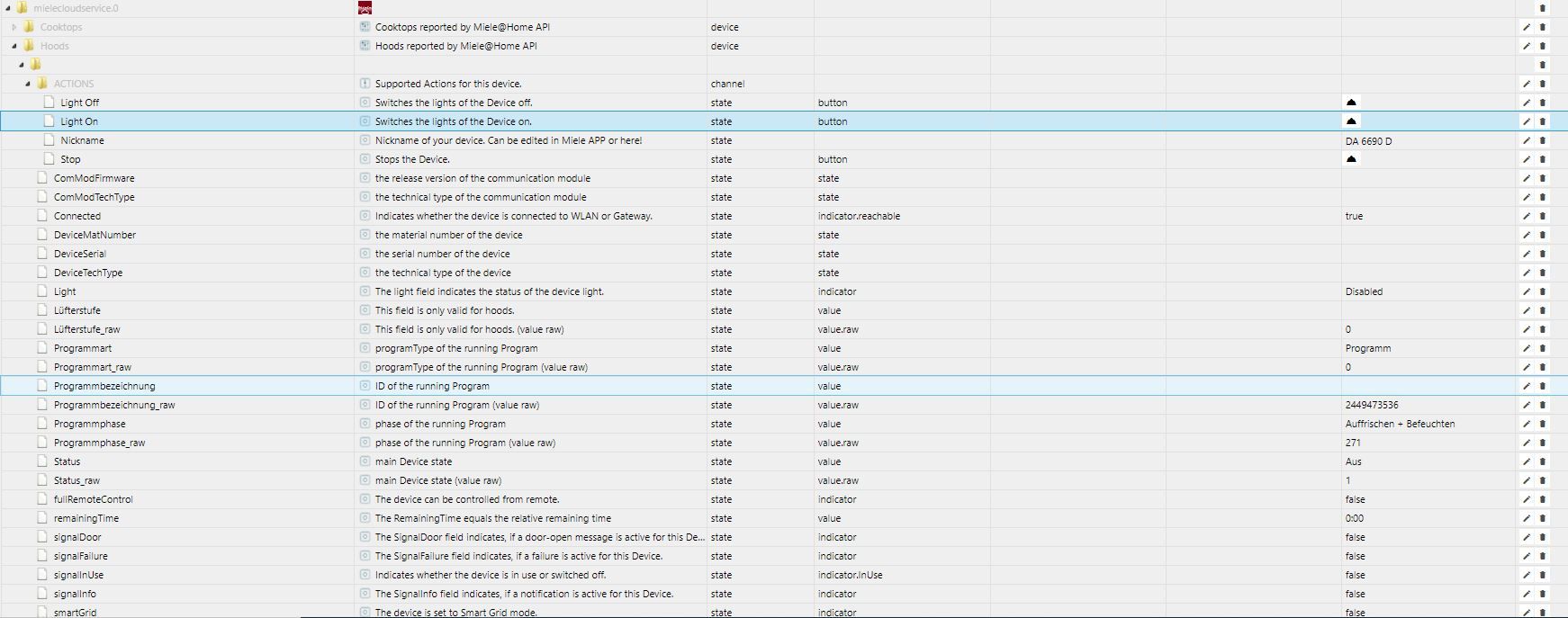1568x618 pixels.
Task: Delete the ACTIONS channel object
Action: coord(1543,84)
